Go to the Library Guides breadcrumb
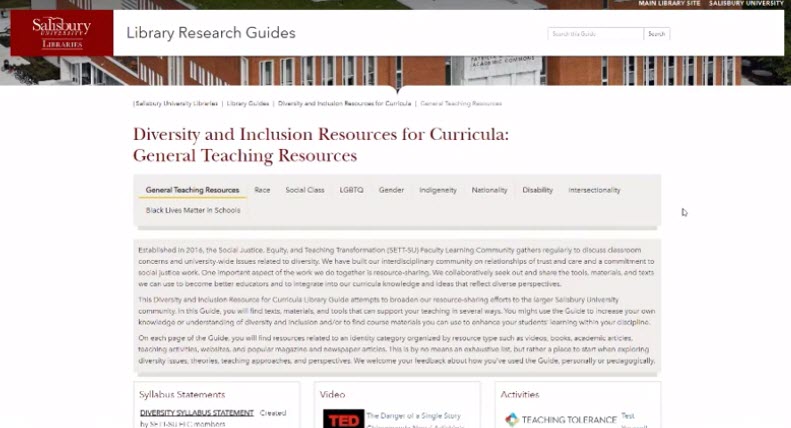This screenshot has width=791, height=428. coord(248,103)
